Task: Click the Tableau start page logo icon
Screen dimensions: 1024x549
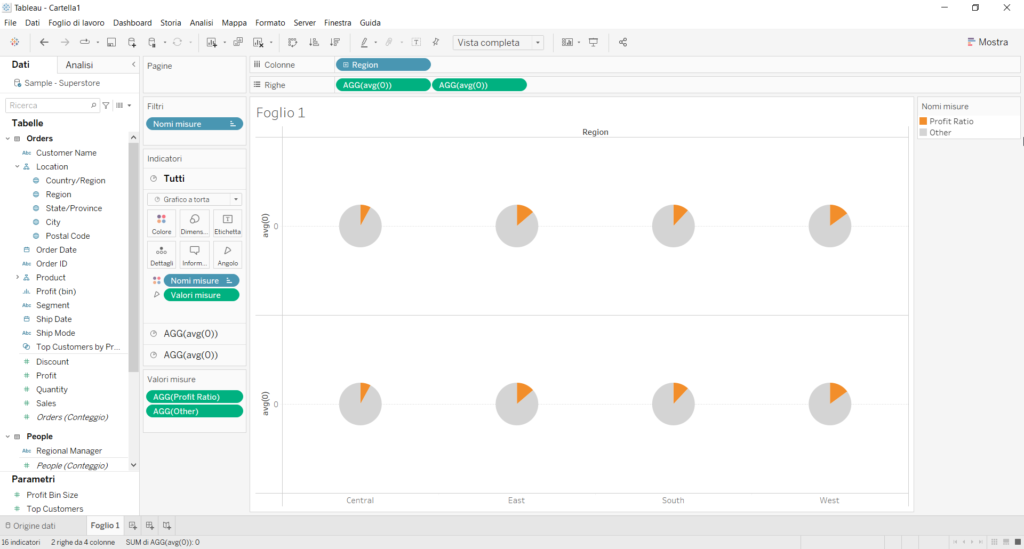Action: (x=14, y=42)
